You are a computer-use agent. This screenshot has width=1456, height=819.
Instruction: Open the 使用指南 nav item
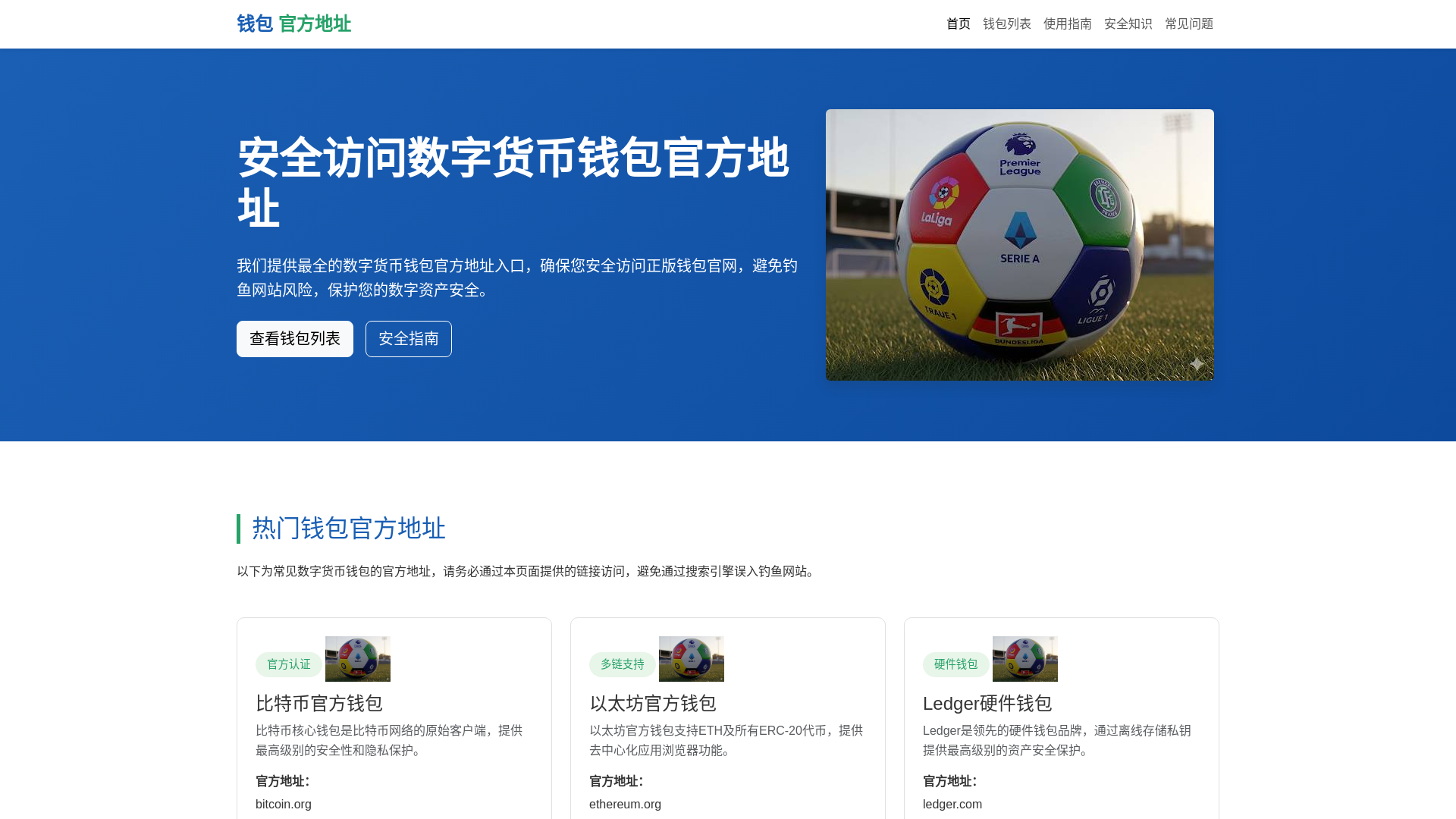tap(1068, 24)
